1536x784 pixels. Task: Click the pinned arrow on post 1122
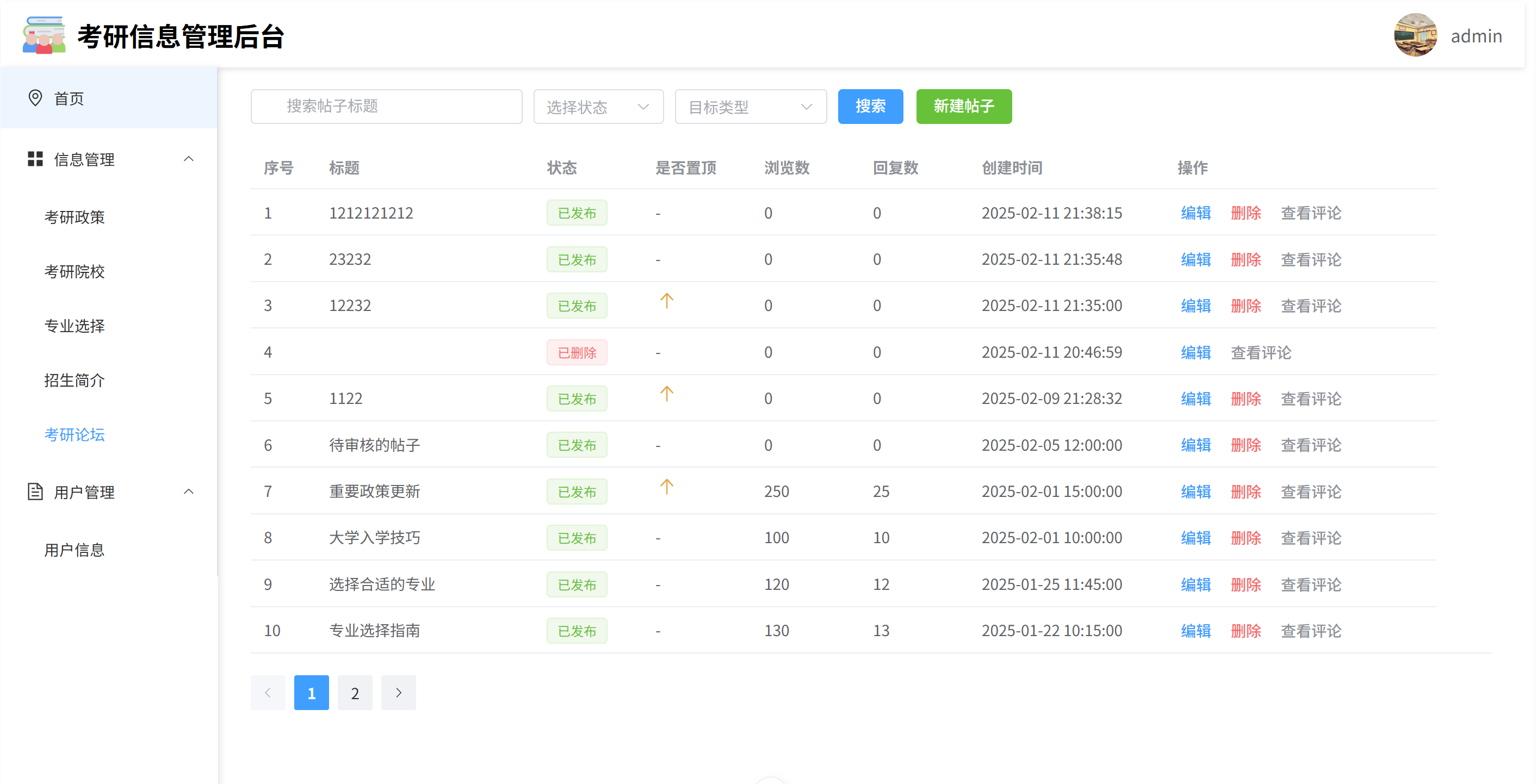click(x=666, y=394)
